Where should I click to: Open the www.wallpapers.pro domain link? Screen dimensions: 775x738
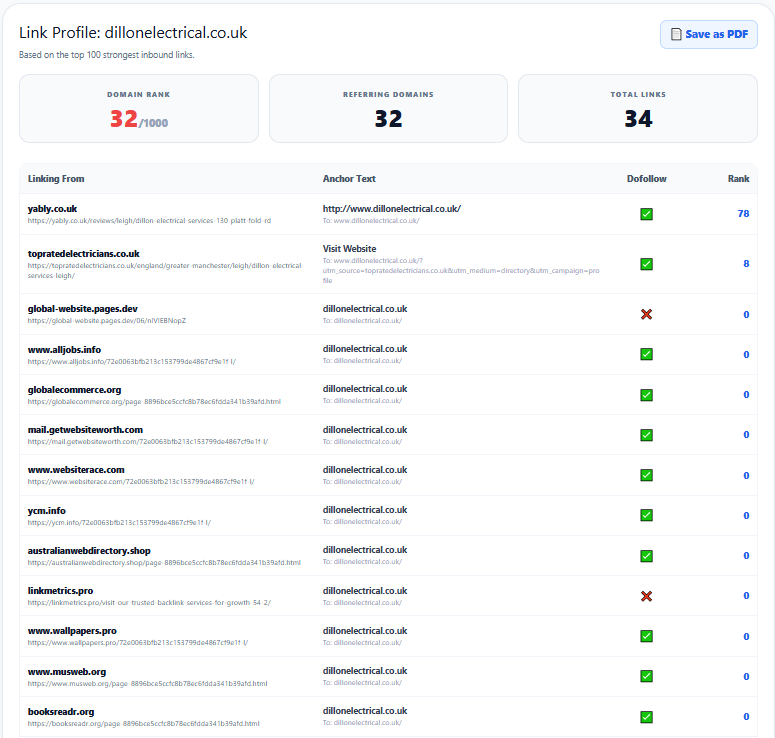pos(72,631)
